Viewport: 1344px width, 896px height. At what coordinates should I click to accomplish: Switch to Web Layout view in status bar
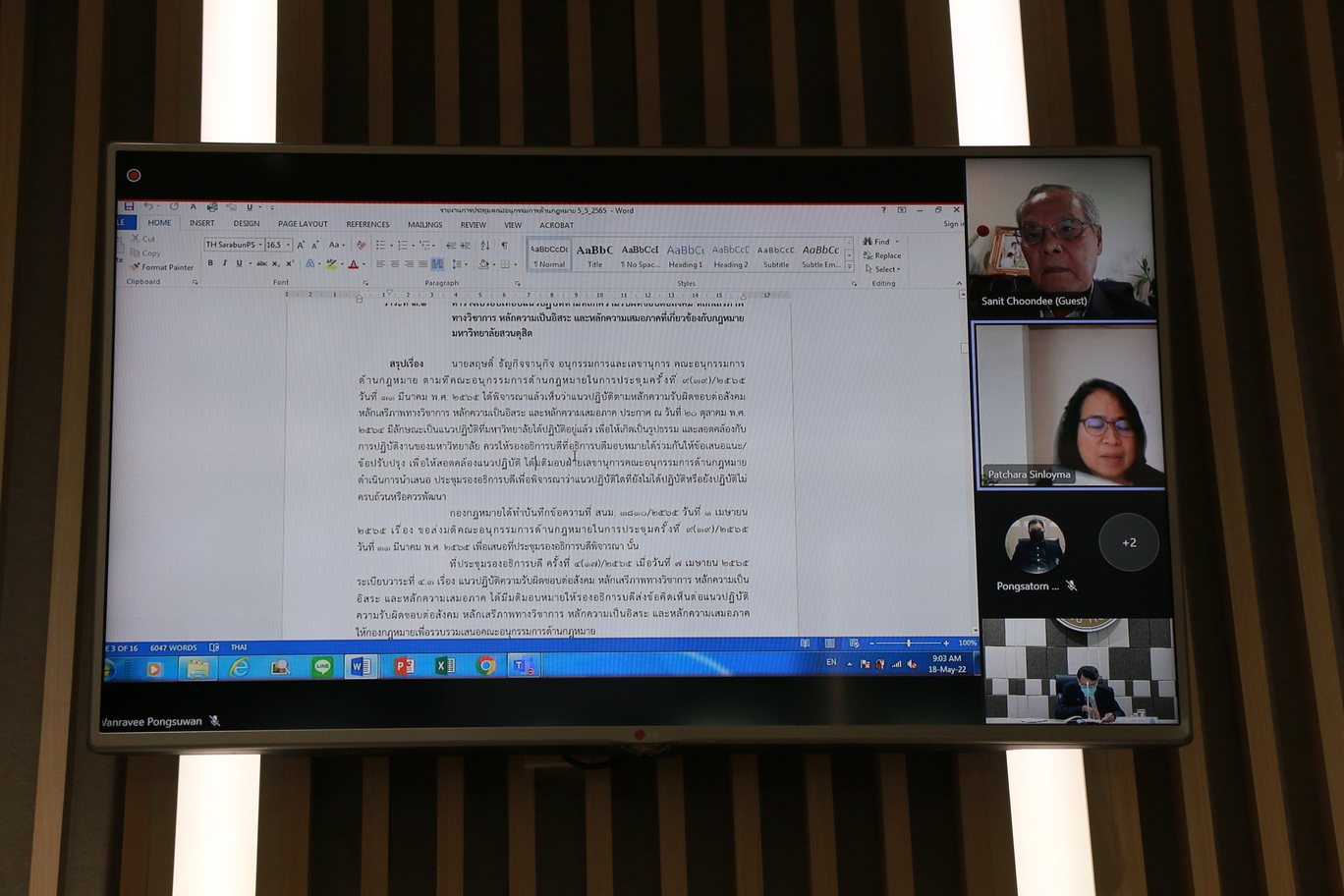[854, 644]
